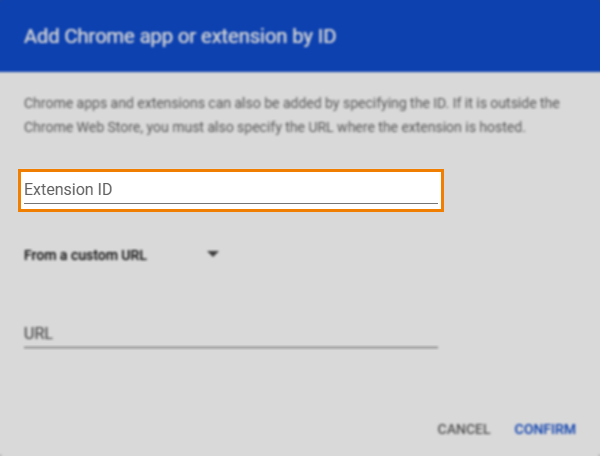Click the dropdown arrow beside custom URL
This screenshot has width=600, height=456.
point(212,254)
